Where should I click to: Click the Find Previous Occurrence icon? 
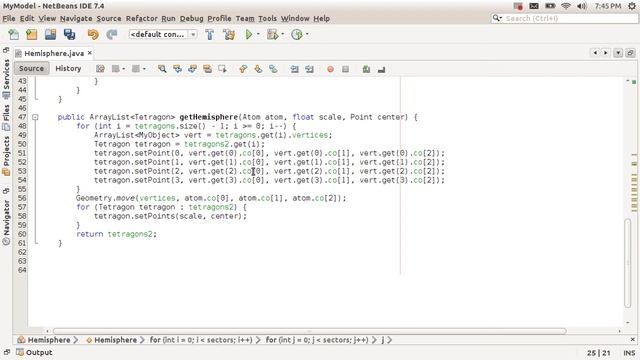click(177, 69)
